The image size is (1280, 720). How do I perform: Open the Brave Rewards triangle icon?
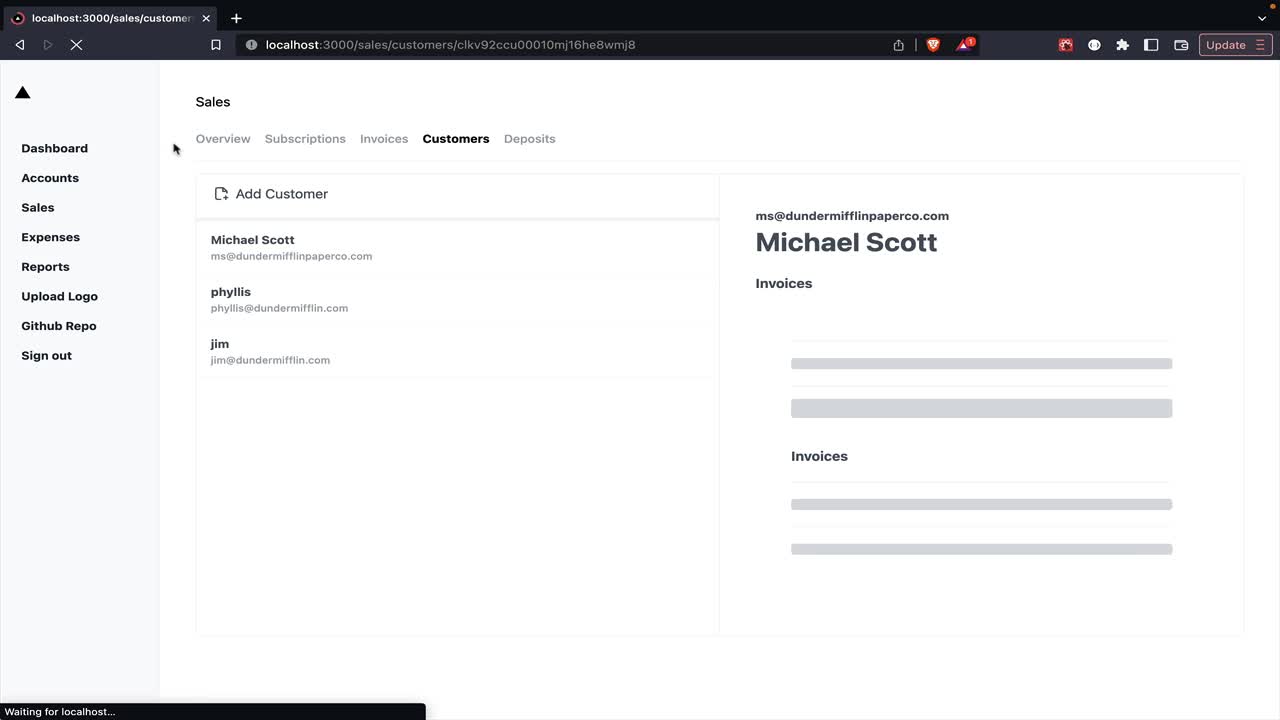(x=965, y=45)
